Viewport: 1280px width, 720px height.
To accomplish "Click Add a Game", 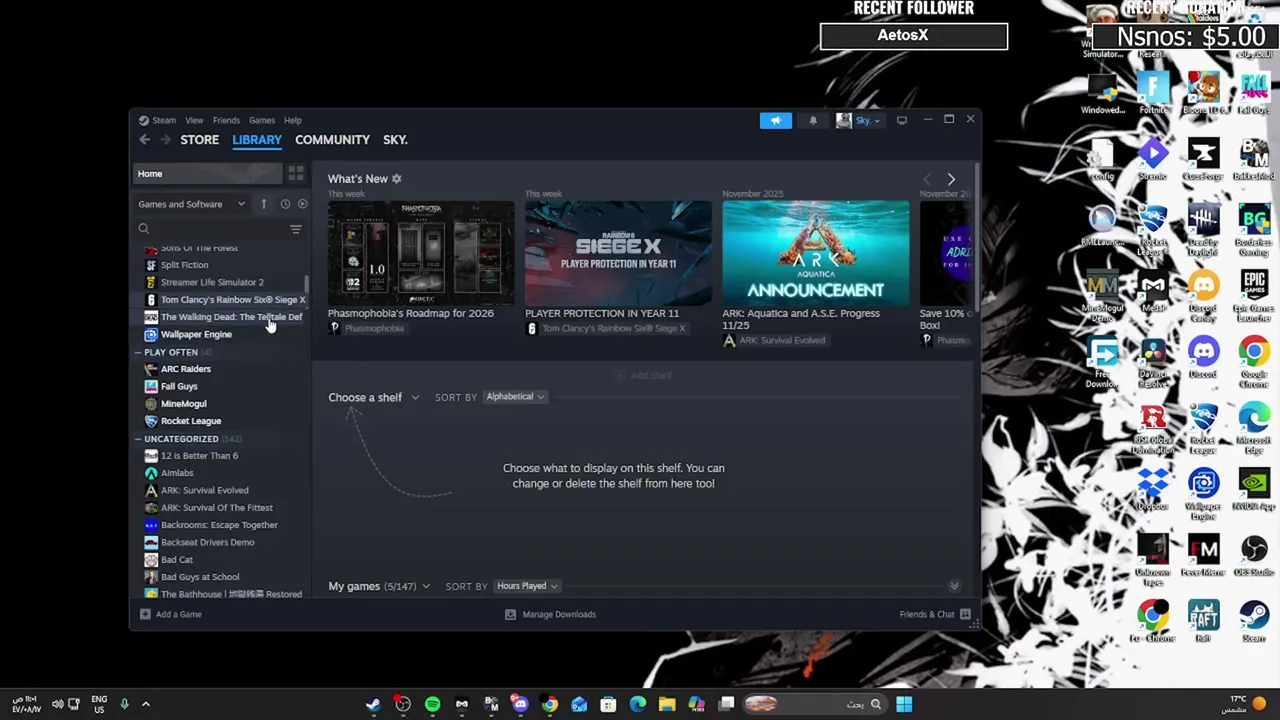I will [x=171, y=614].
